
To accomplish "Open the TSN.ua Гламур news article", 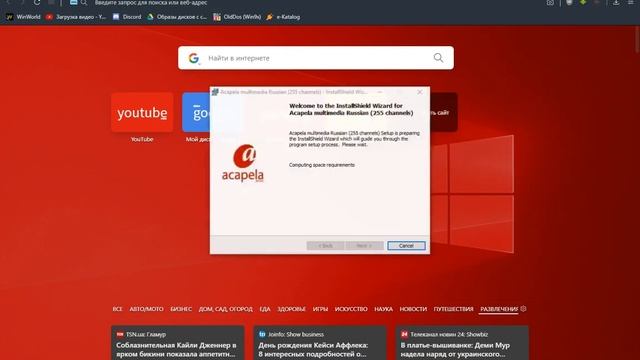I will [x=178, y=343].
